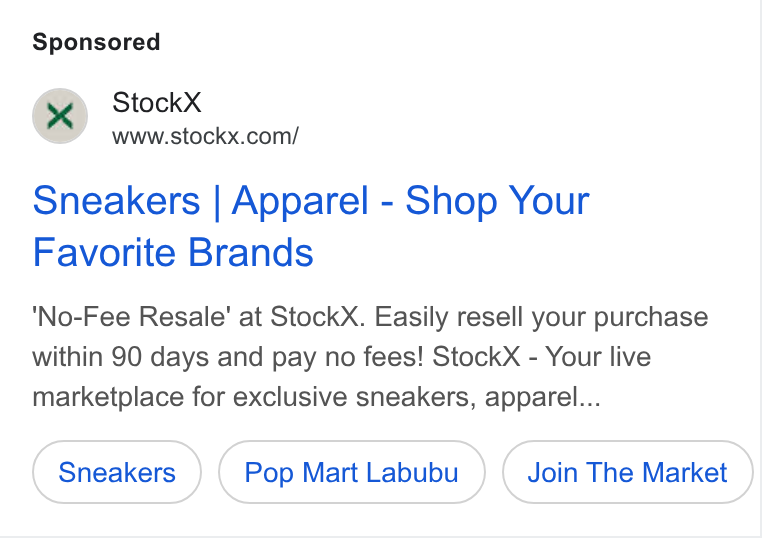Click the 'No-Fee Resale' description text

point(129,317)
